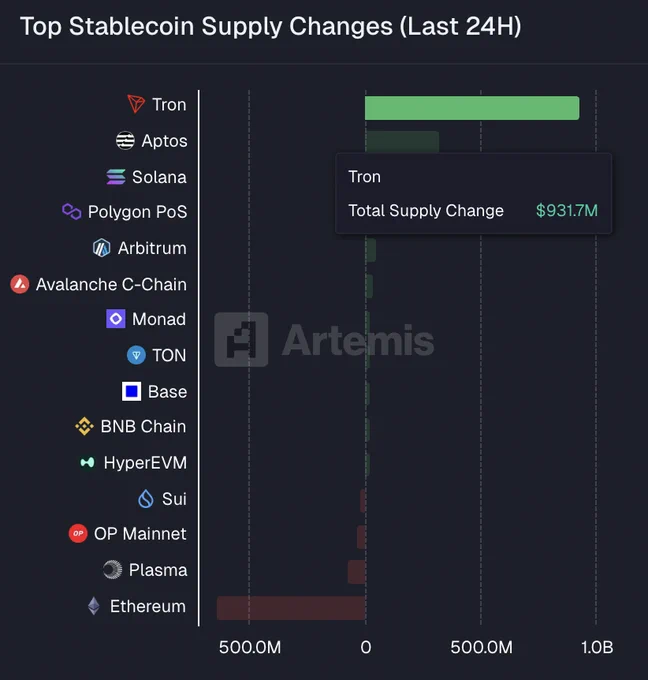Image resolution: width=648 pixels, height=680 pixels.
Task: Select the green Tron supply bar
Action: (x=472, y=108)
